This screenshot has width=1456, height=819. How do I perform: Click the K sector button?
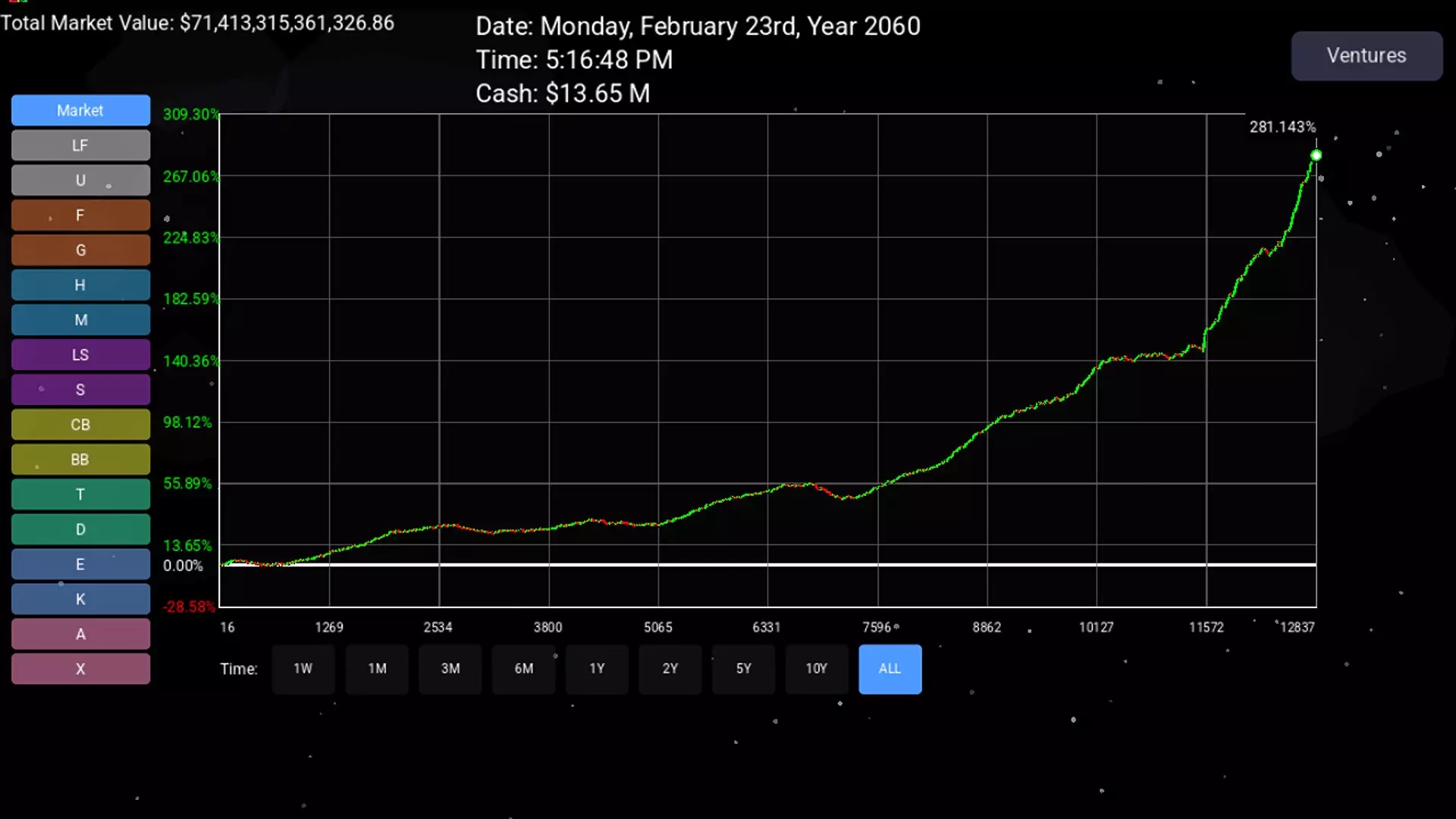click(x=80, y=599)
